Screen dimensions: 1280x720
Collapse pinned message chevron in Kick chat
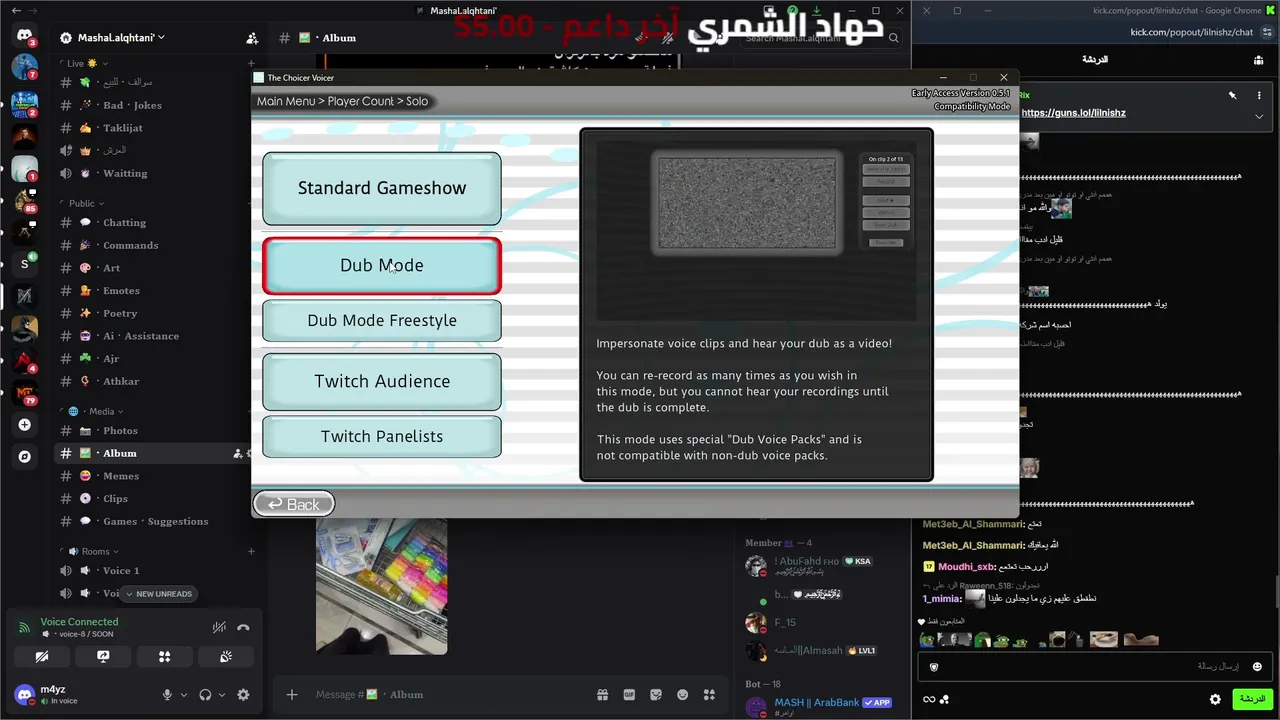click(x=1260, y=116)
